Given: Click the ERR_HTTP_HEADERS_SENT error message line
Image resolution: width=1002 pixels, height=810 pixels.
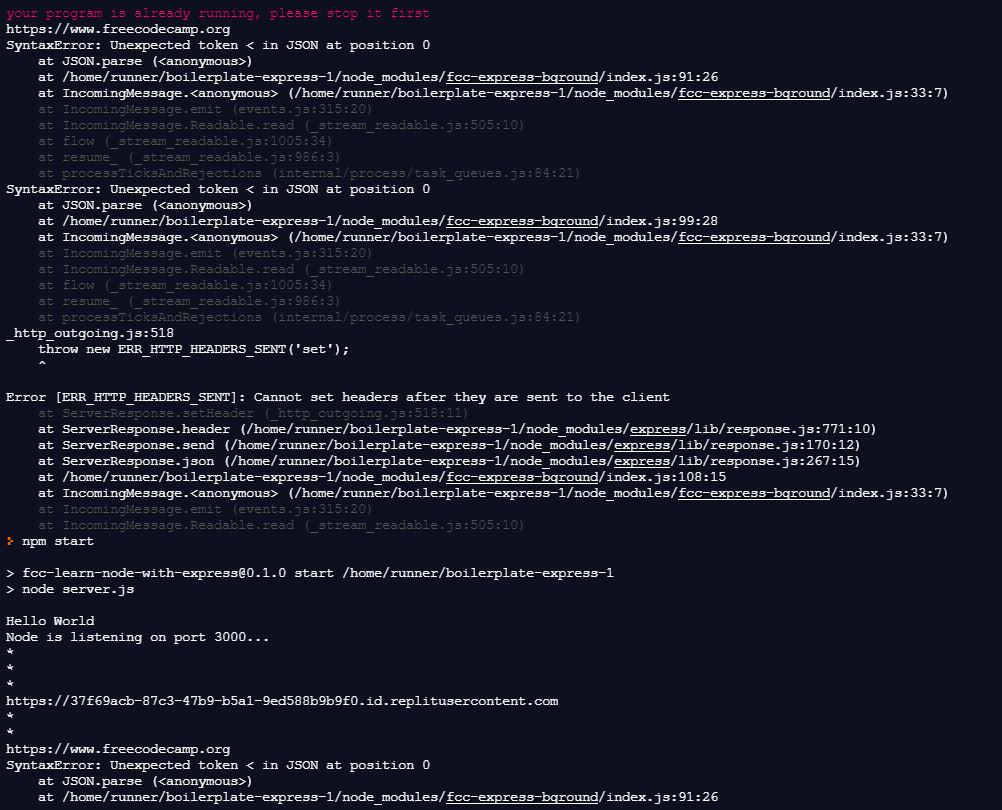Looking at the screenshot, I should coord(338,397).
